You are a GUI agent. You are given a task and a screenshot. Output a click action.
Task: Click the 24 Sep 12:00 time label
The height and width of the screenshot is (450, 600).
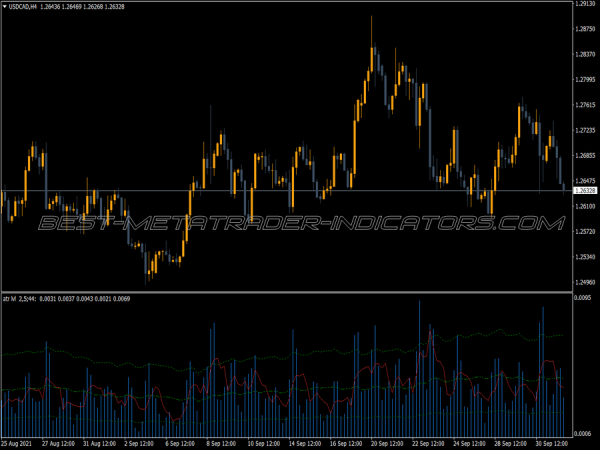(470, 444)
